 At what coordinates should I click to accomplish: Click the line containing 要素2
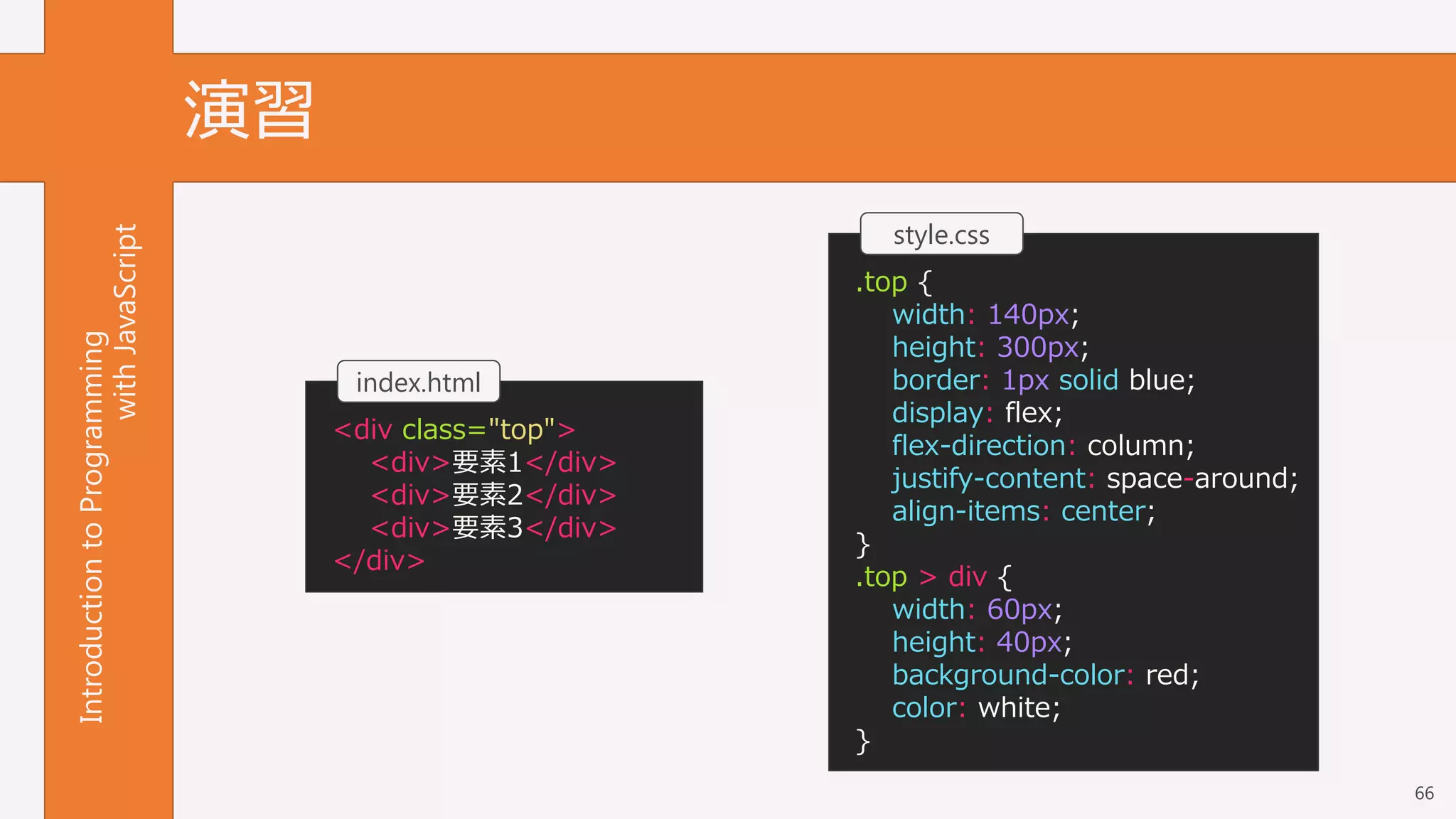click(493, 495)
